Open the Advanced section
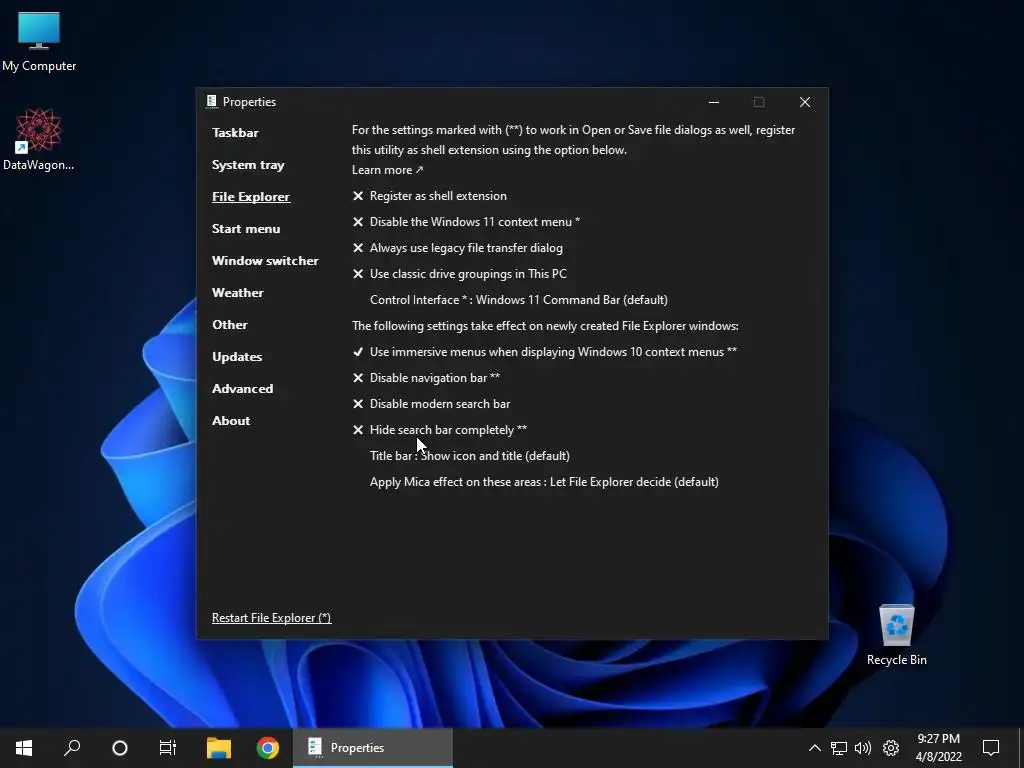 tap(242, 389)
